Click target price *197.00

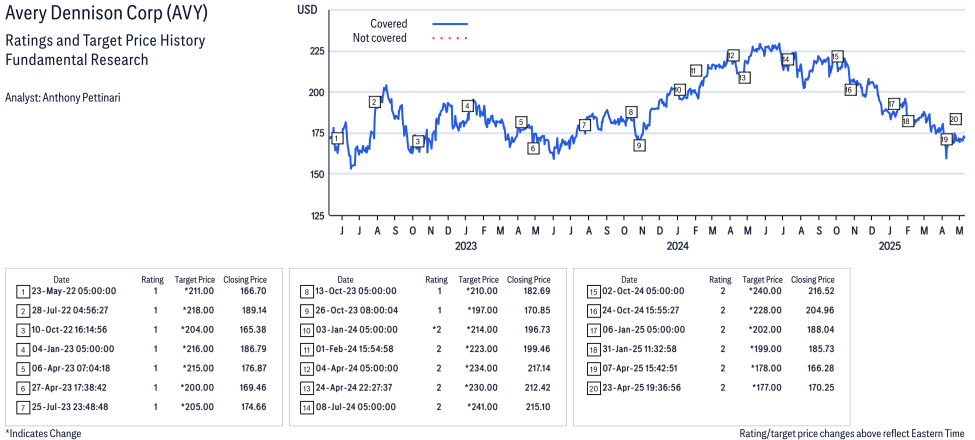[x=481, y=310]
